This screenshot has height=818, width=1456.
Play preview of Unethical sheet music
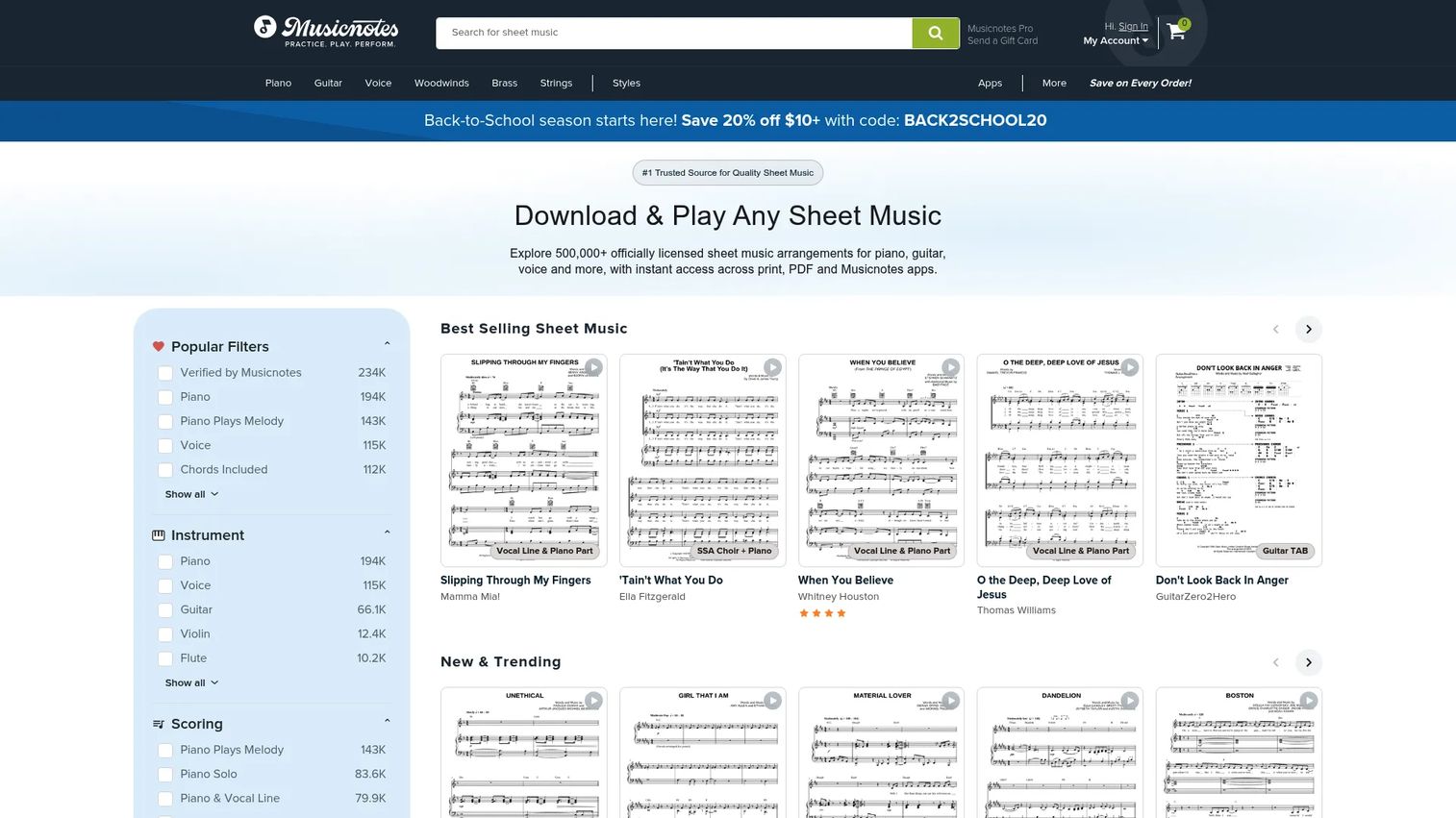coord(593,701)
